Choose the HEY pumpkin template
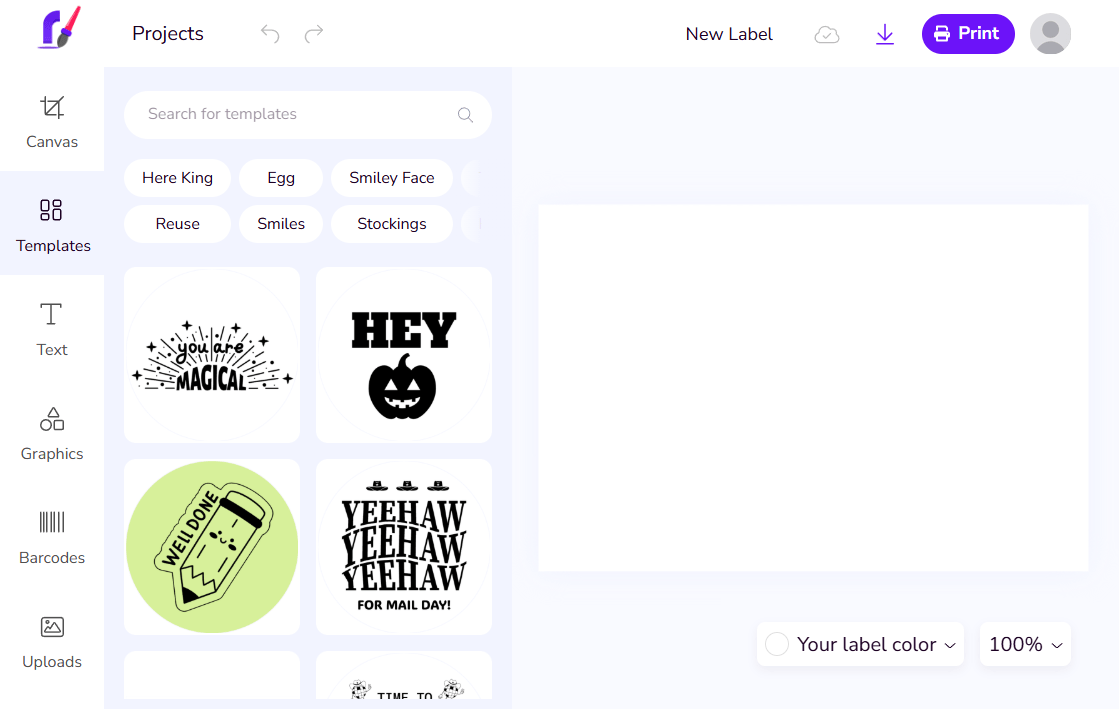This screenshot has width=1119, height=709. point(404,355)
